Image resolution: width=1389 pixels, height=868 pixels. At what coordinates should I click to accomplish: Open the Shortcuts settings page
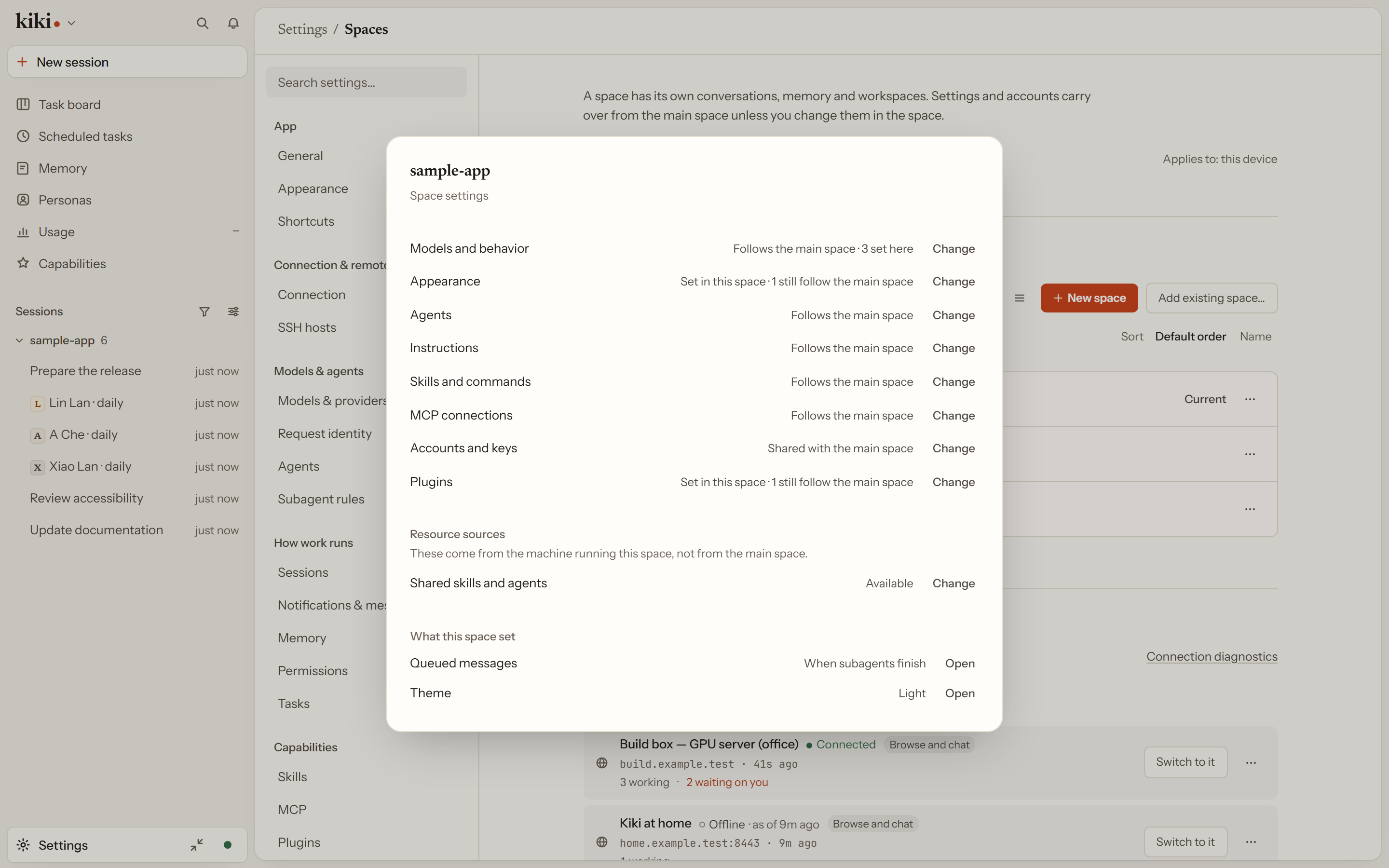click(x=306, y=222)
